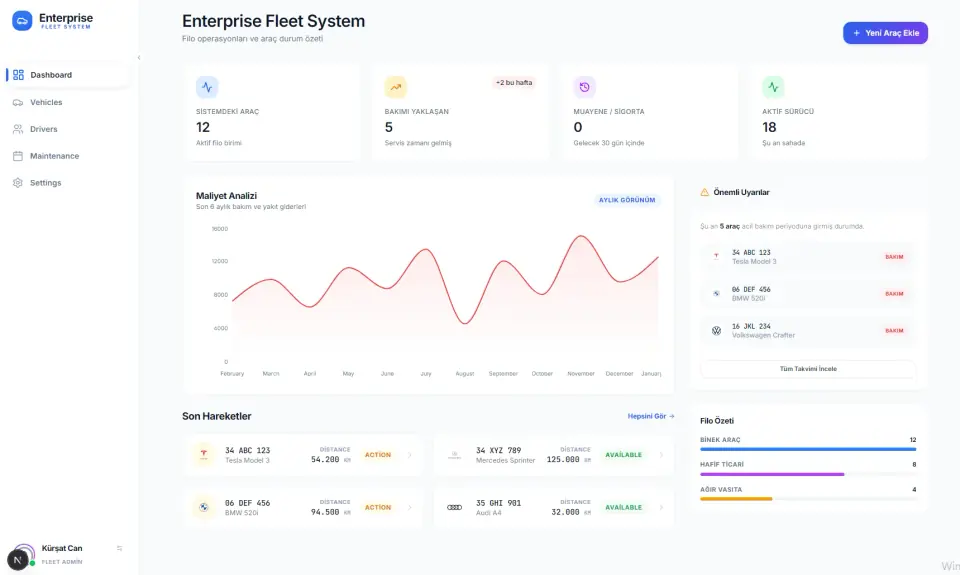Click the 125.000 km distance value
Image resolution: width=960 pixels, height=575 pixels.
[569, 459]
